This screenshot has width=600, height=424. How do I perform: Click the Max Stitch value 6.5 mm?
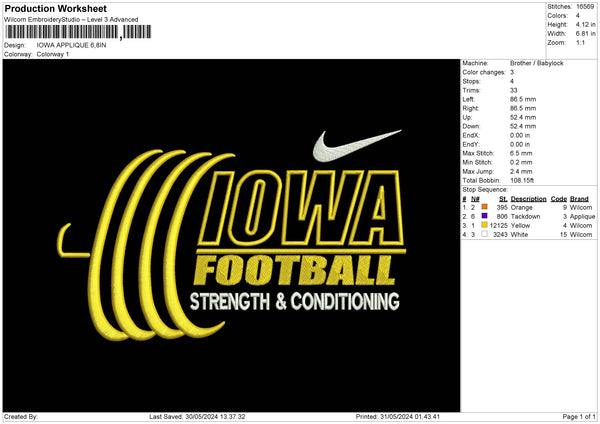tap(521, 153)
